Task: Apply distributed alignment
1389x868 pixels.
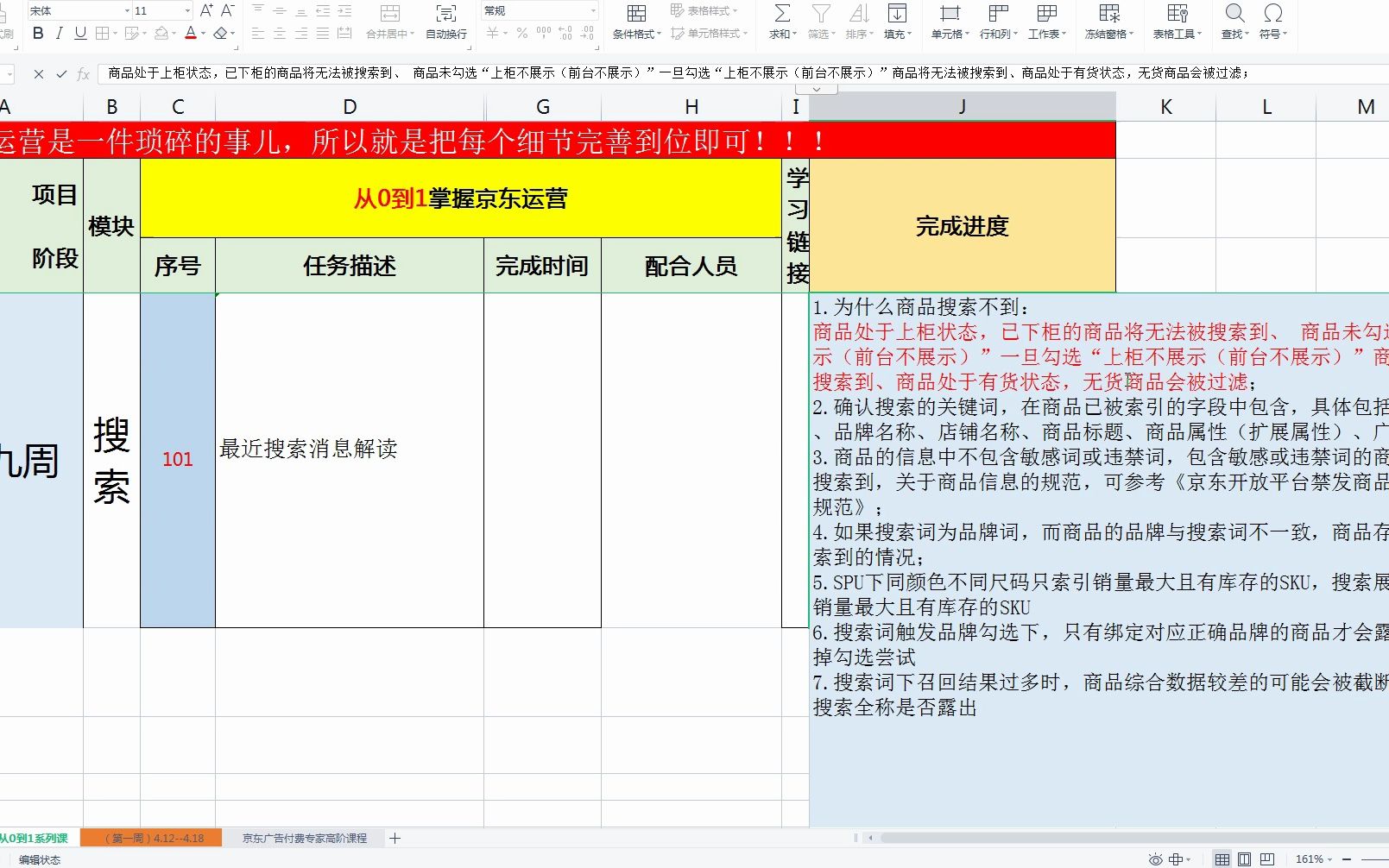Action: [344, 33]
